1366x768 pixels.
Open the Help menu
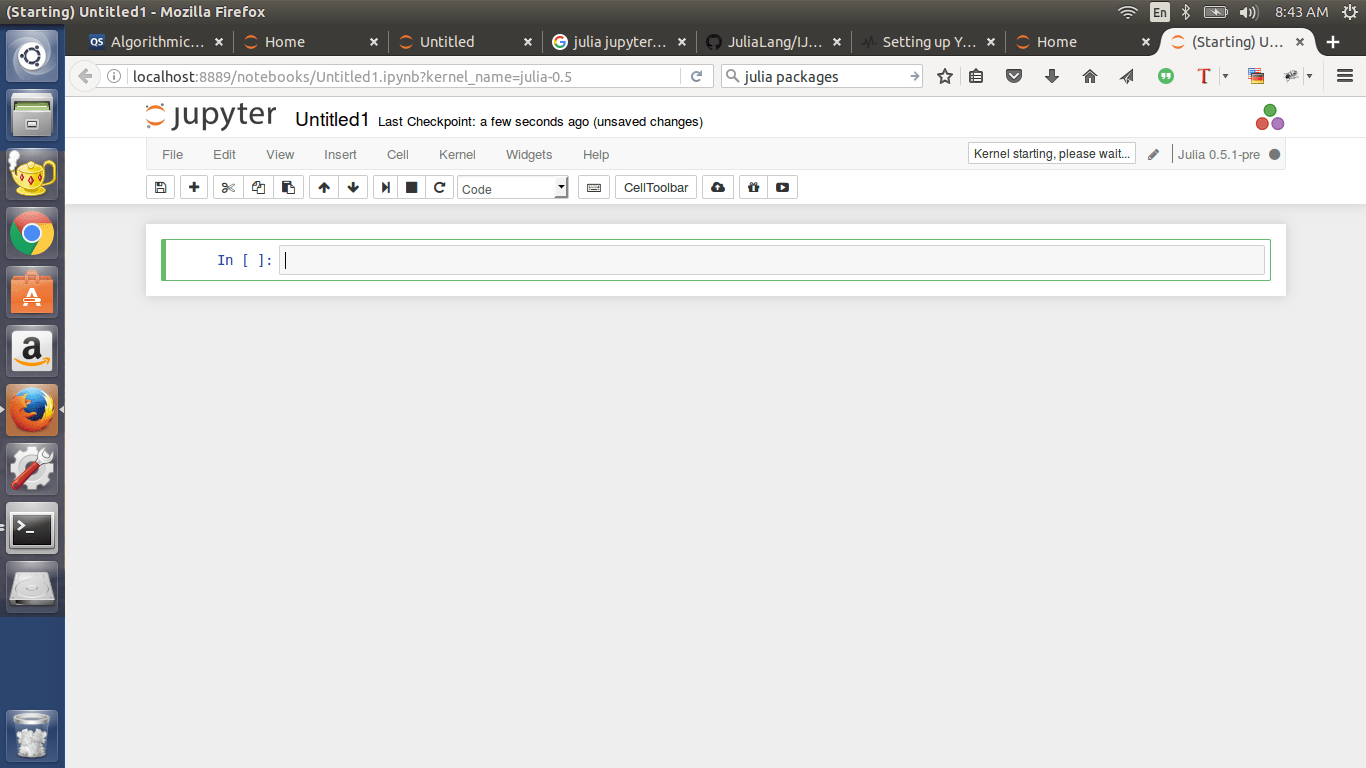[596, 154]
